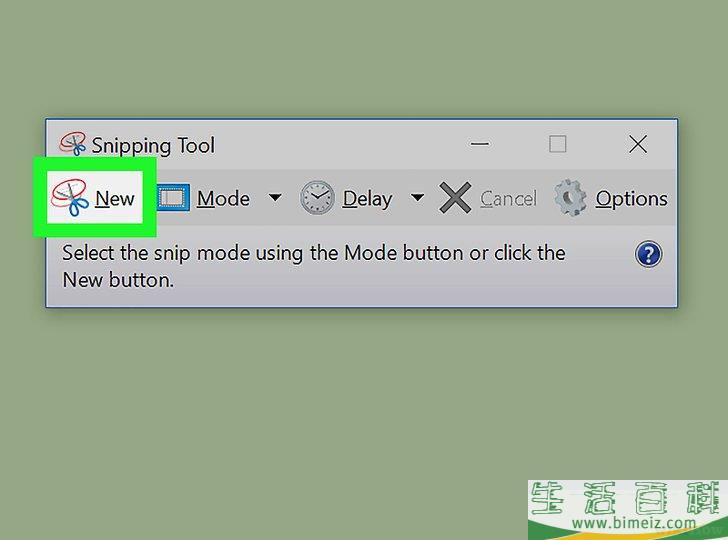Open Options via gear icon
The height and width of the screenshot is (540, 728).
[x=570, y=198]
